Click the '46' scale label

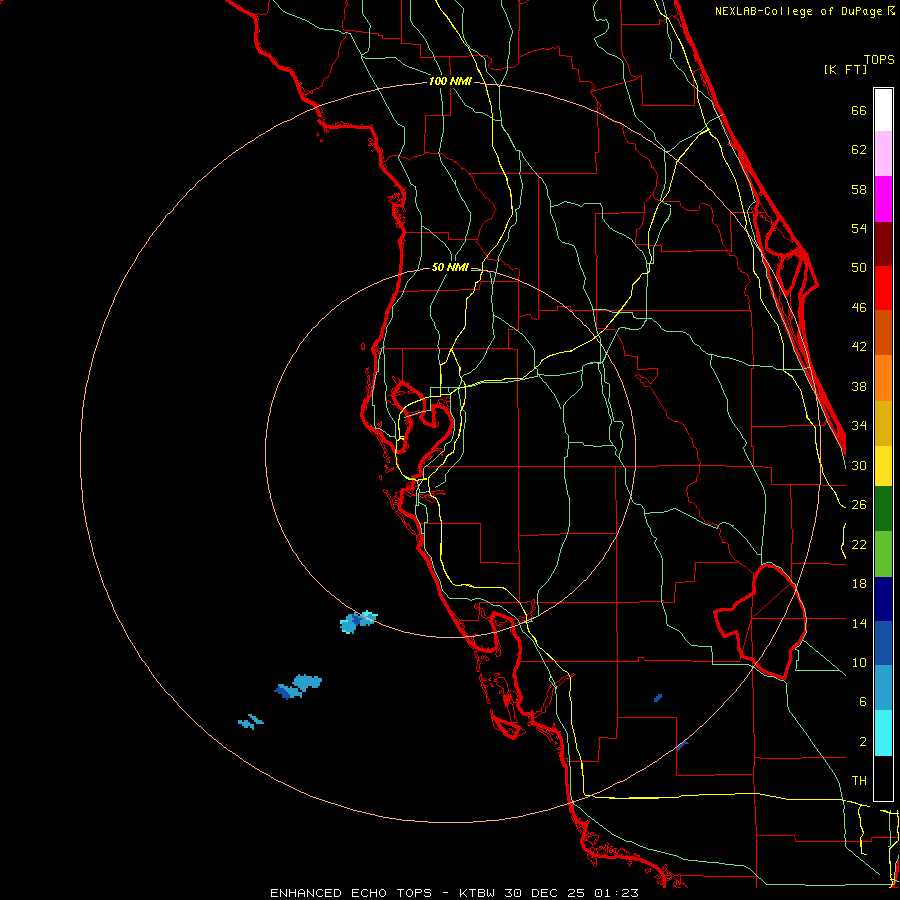(x=859, y=307)
